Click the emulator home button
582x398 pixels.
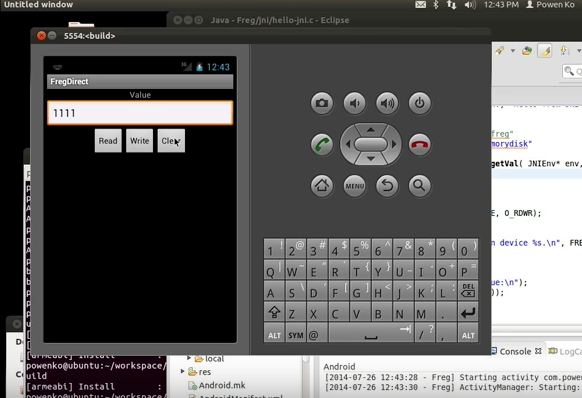(x=322, y=186)
